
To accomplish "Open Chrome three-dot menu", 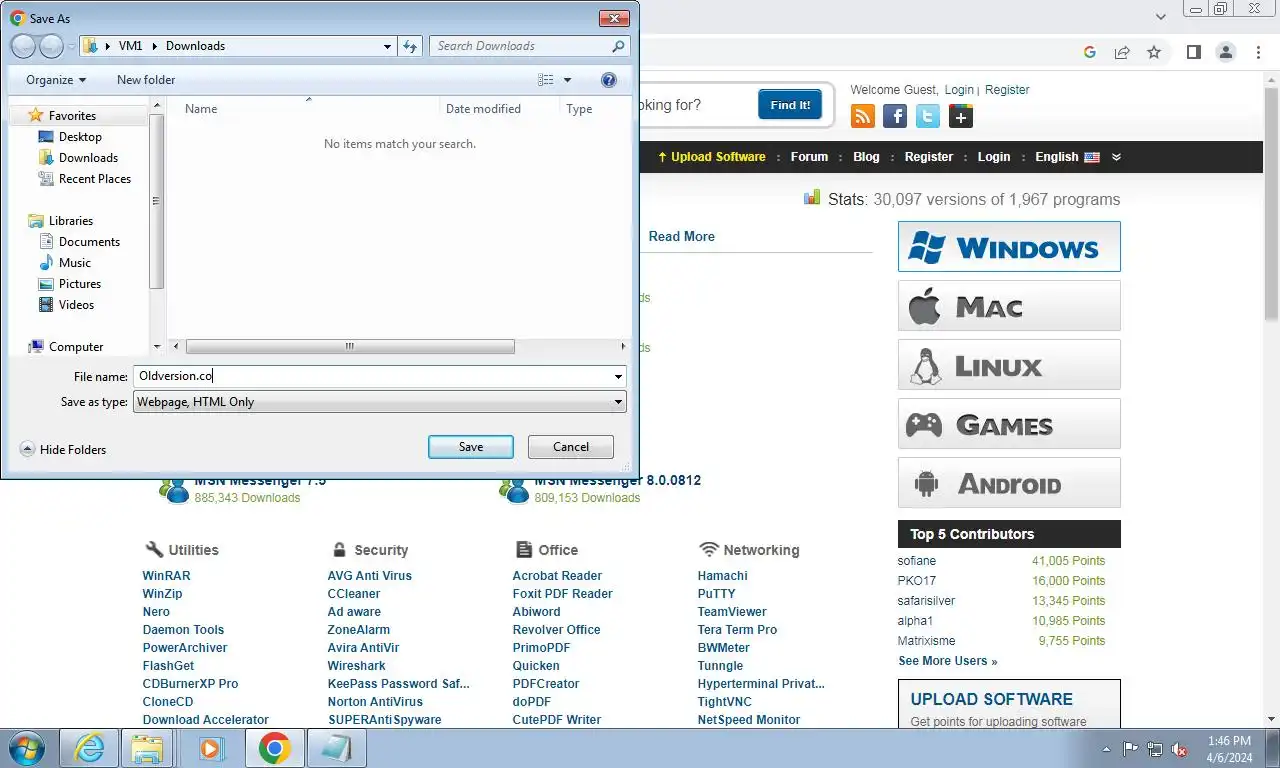I will point(1257,52).
